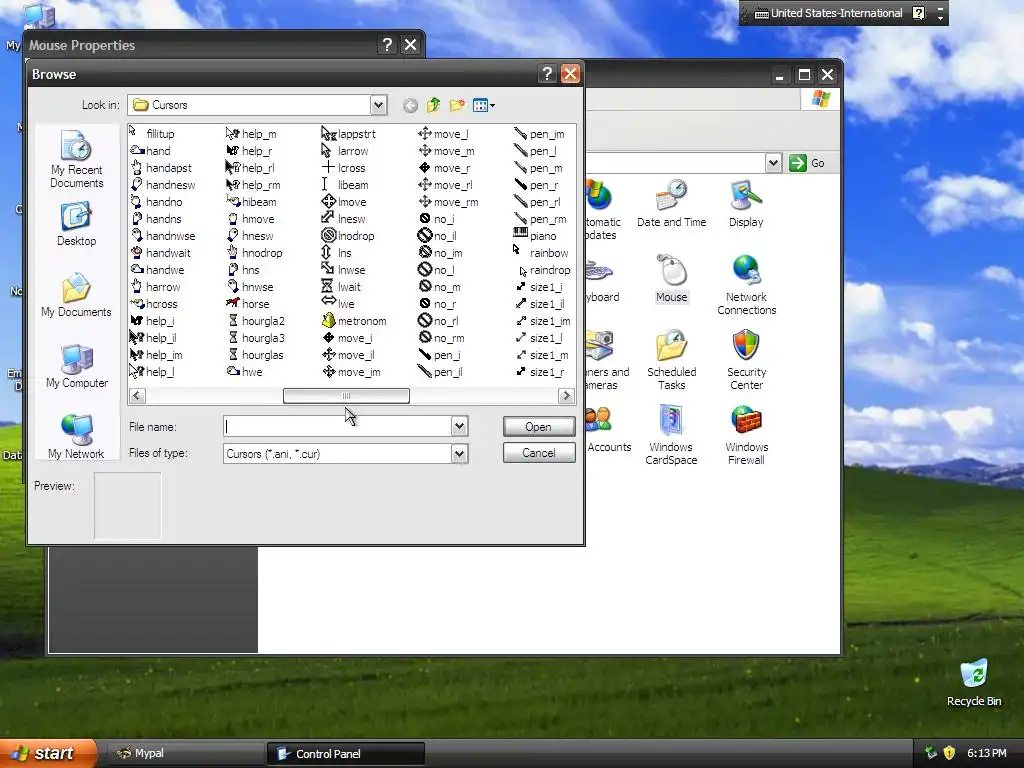Screen dimensions: 1024x768
Task: Click the horizontal scrollbar left arrow
Action: coord(137,396)
